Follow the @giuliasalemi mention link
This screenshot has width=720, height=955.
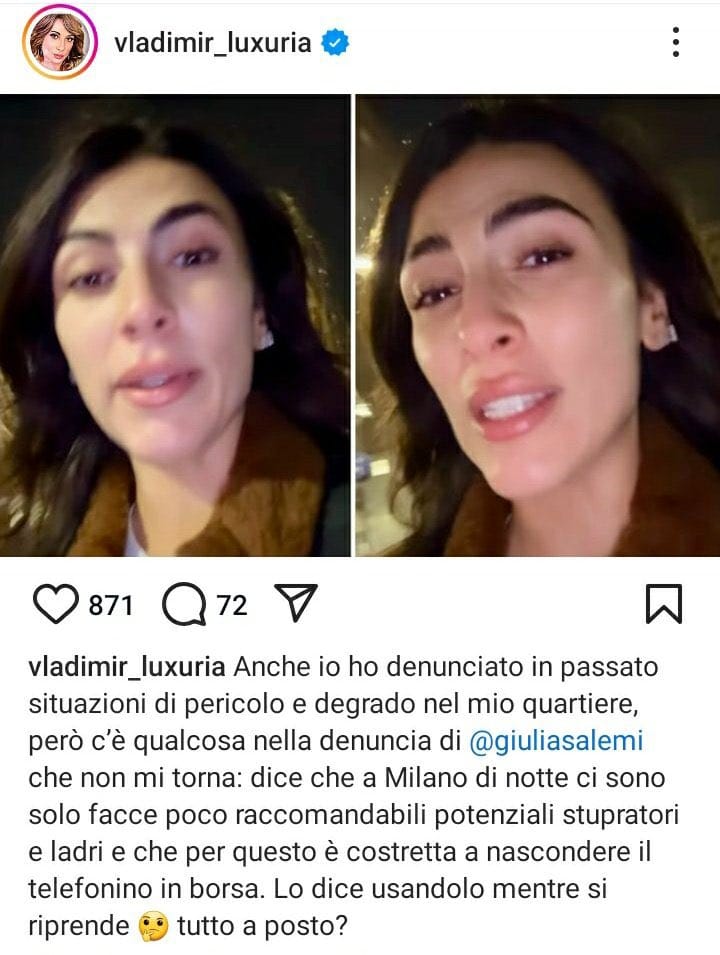point(557,741)
